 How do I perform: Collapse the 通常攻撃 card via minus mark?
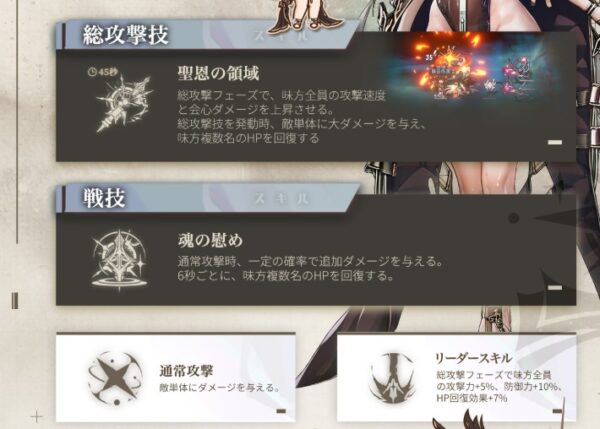[281, 411]
